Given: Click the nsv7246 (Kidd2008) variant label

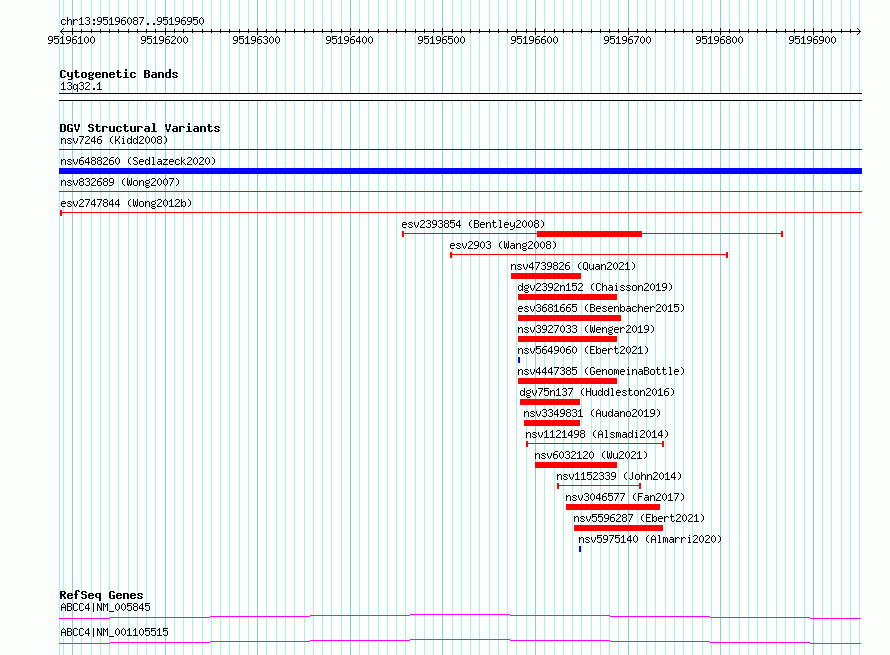Looking at the screenshot, I should click(114, 140).
